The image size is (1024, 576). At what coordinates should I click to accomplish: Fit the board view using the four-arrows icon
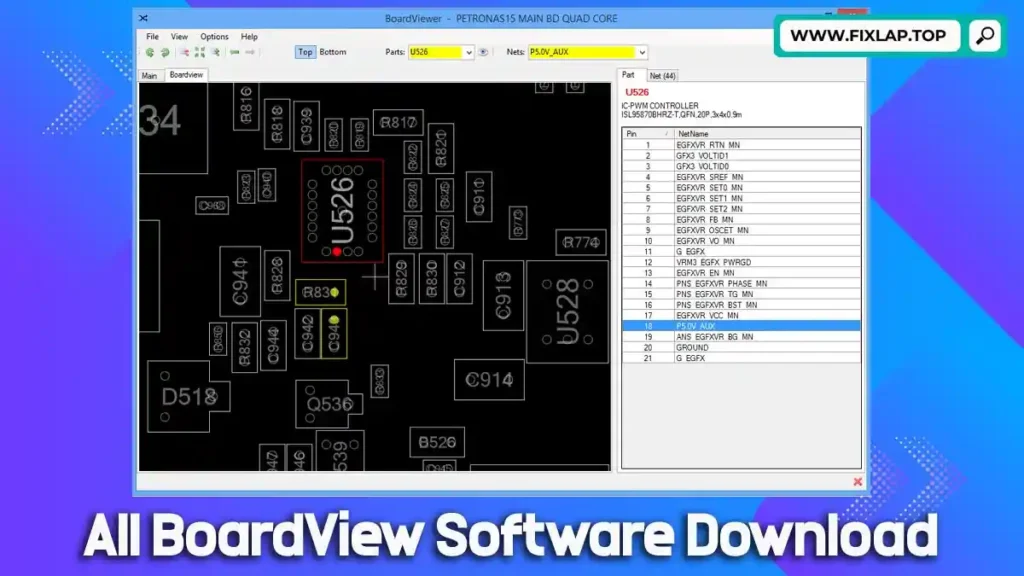coord(200,52)
